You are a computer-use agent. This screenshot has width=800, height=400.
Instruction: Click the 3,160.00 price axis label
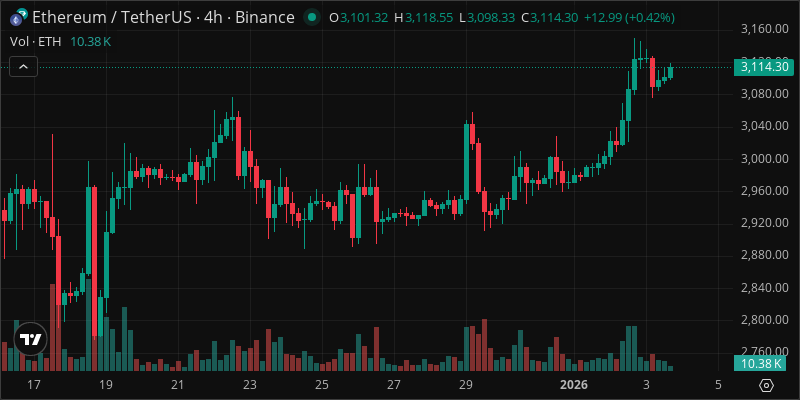point(764,30)
